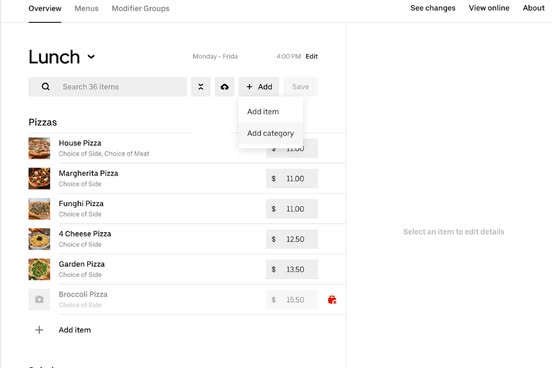Screen dimensions: 552x368
Task: Open the Garden Pizza item row
Action: (186, 269)
